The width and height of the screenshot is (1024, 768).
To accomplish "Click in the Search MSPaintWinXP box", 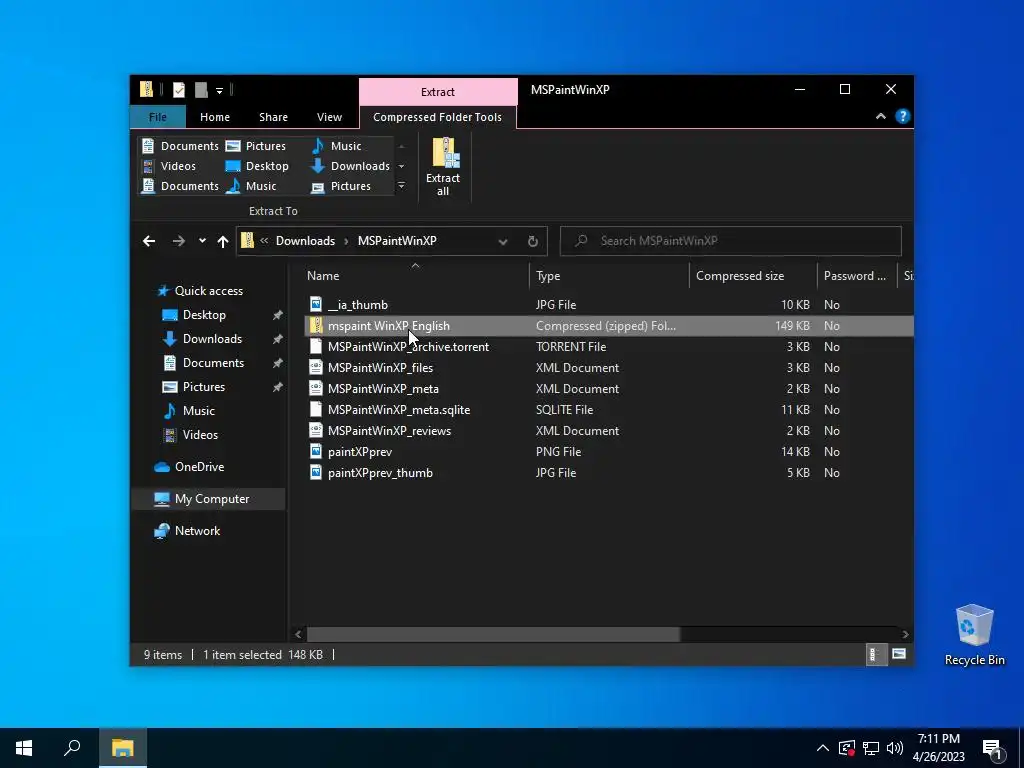I will [731, 241].
